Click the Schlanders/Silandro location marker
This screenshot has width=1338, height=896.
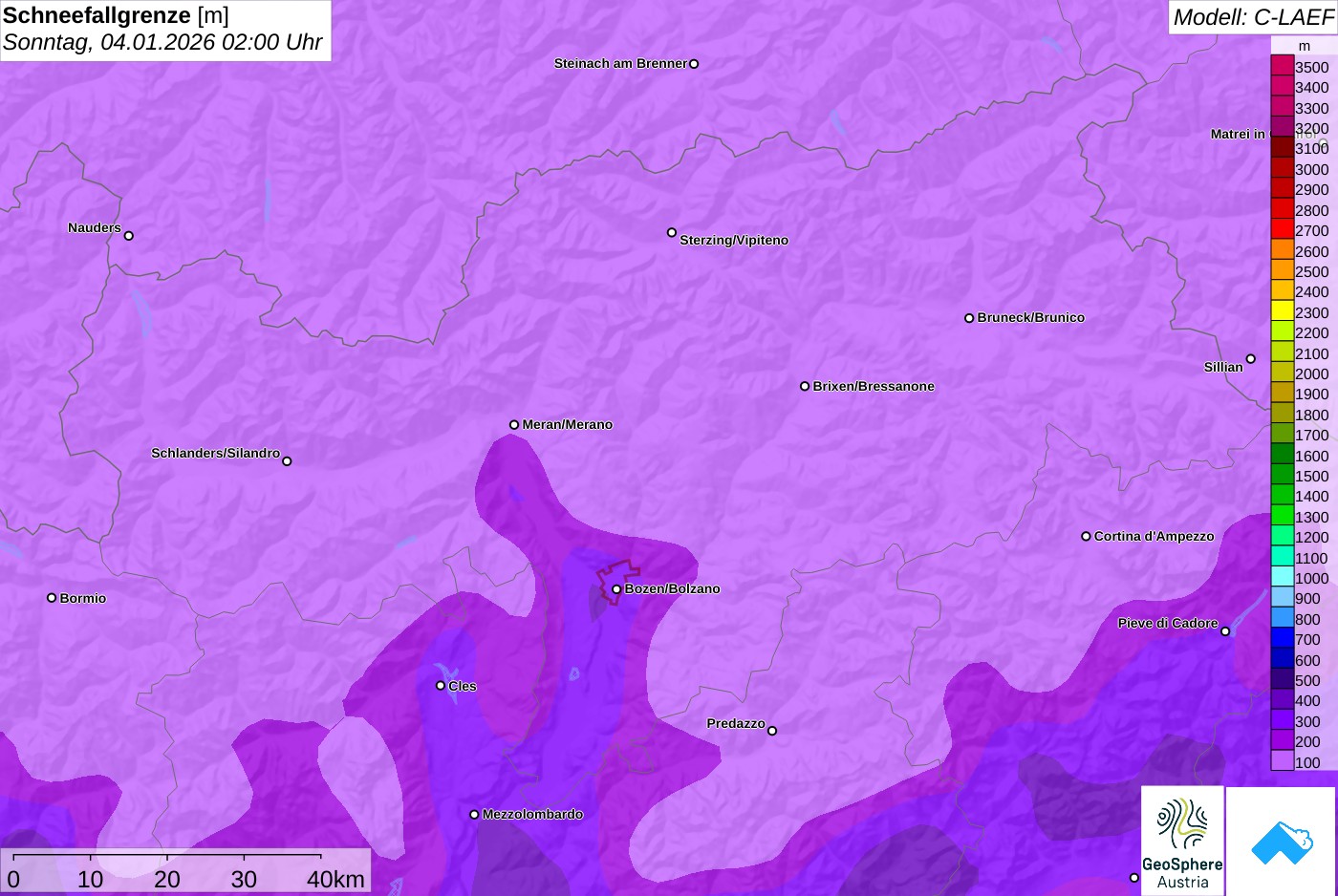(x=287, y=461)
